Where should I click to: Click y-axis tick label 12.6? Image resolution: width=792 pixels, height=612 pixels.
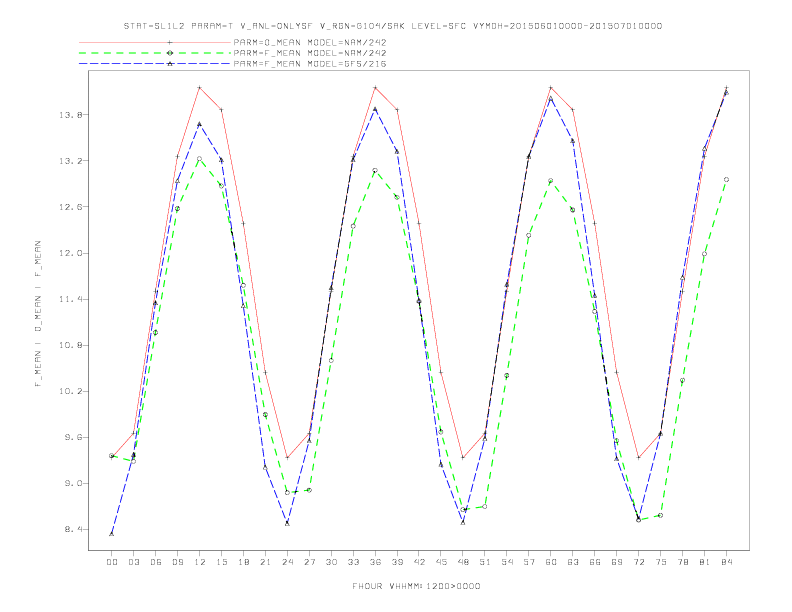click(71, 207)
